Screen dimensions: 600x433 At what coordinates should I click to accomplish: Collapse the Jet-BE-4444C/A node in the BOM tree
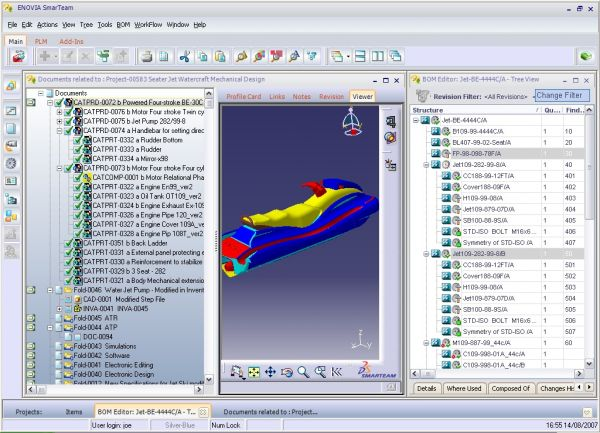click(416, 120)
